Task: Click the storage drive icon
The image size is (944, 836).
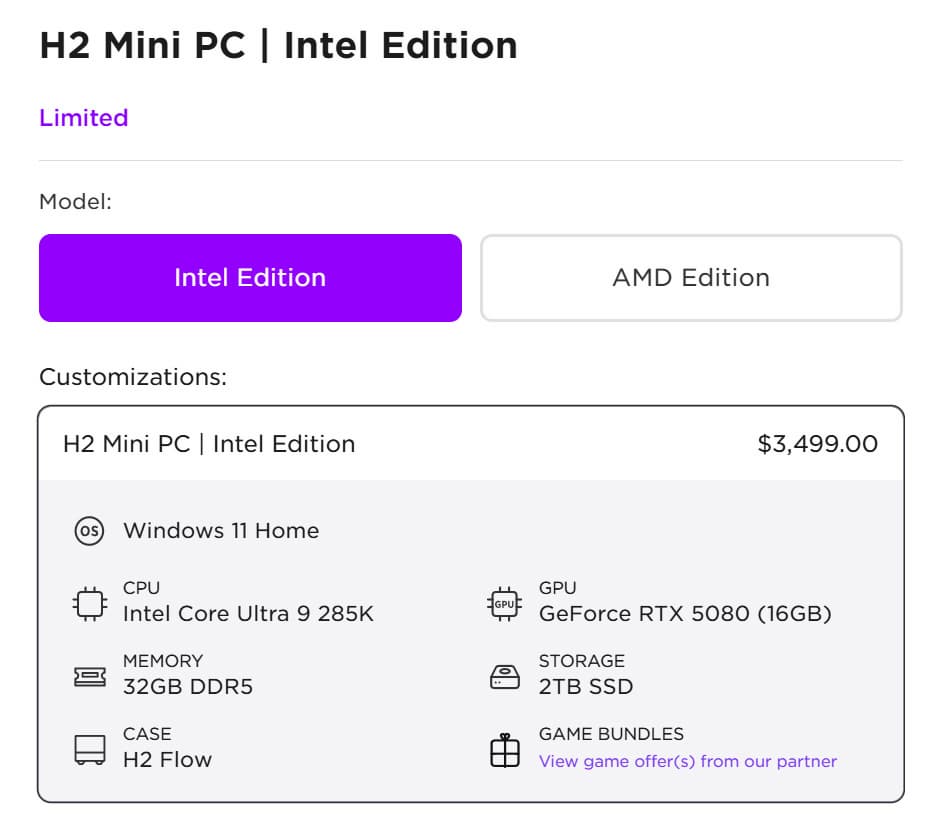Action: pos(505,677)
